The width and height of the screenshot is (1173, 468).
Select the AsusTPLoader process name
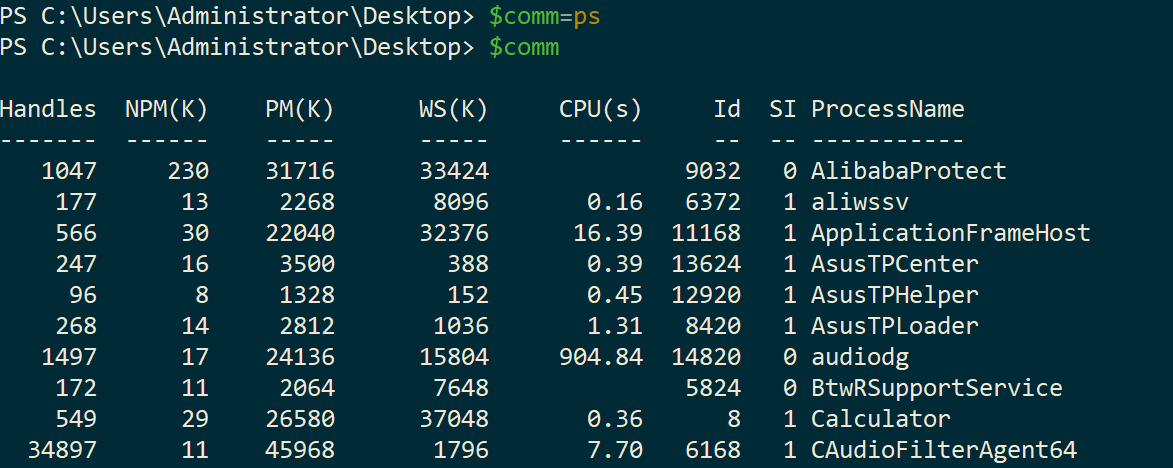tap(895, 326)
